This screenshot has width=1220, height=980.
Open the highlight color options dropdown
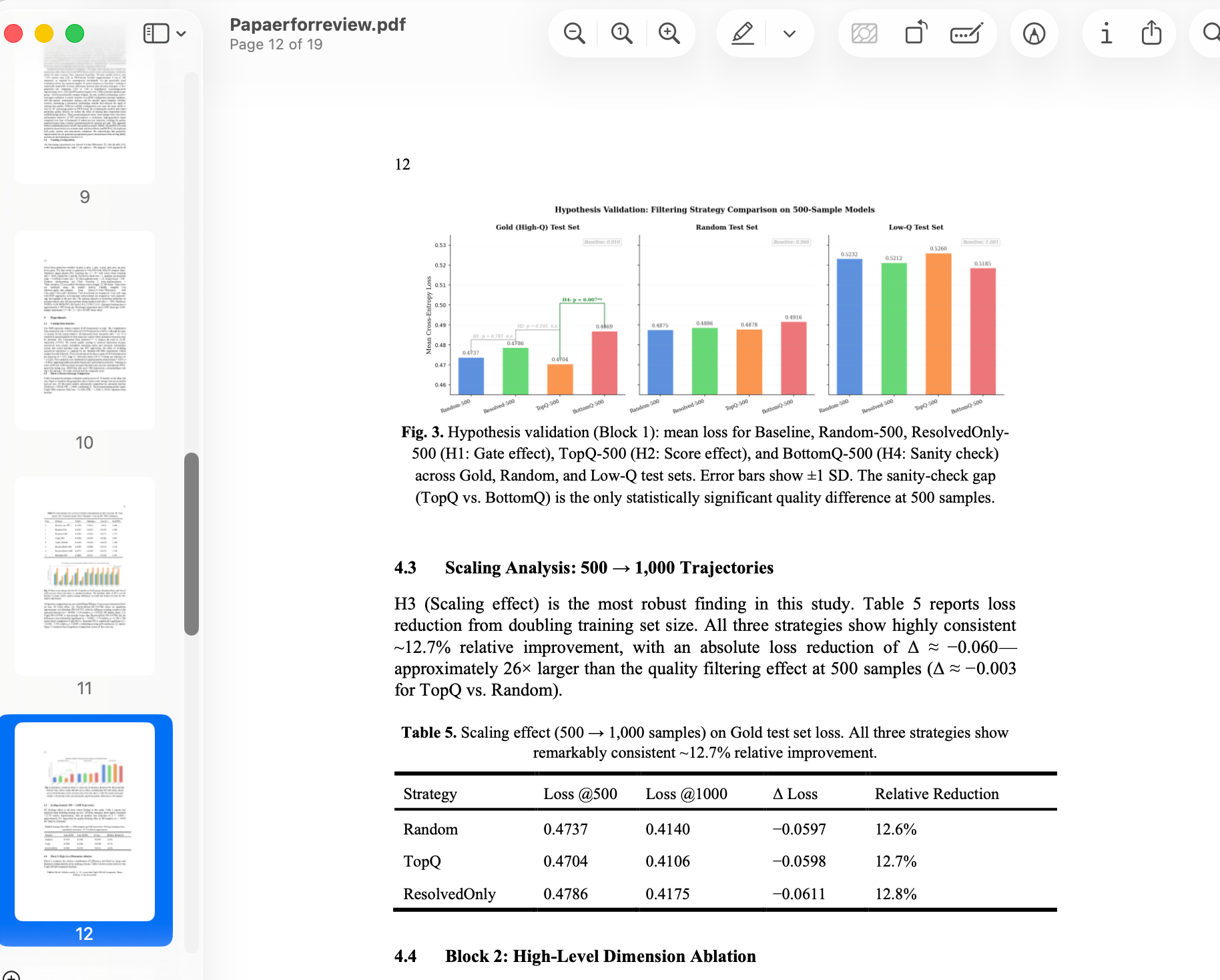[x=790, y=33]
